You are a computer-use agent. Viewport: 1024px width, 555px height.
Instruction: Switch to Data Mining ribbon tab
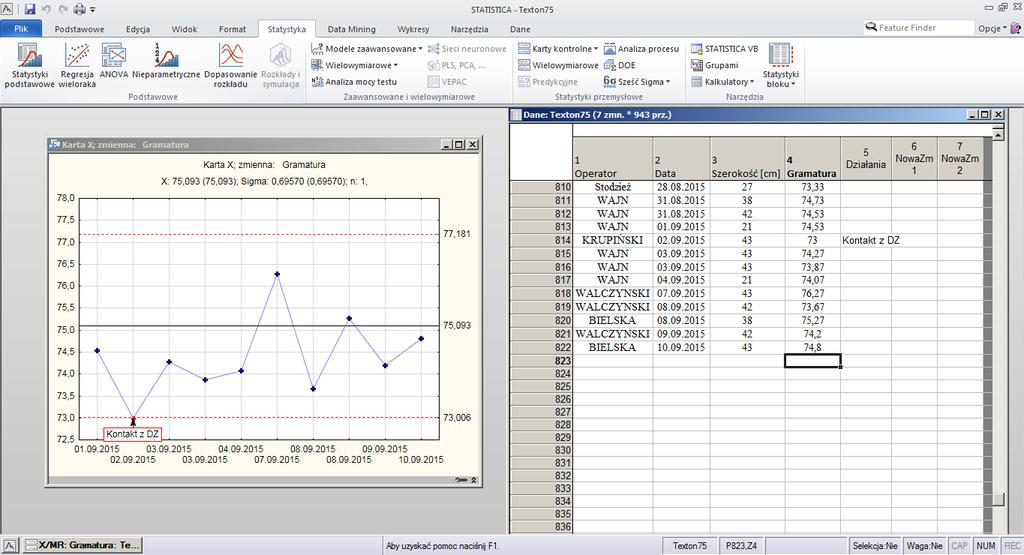351,29
